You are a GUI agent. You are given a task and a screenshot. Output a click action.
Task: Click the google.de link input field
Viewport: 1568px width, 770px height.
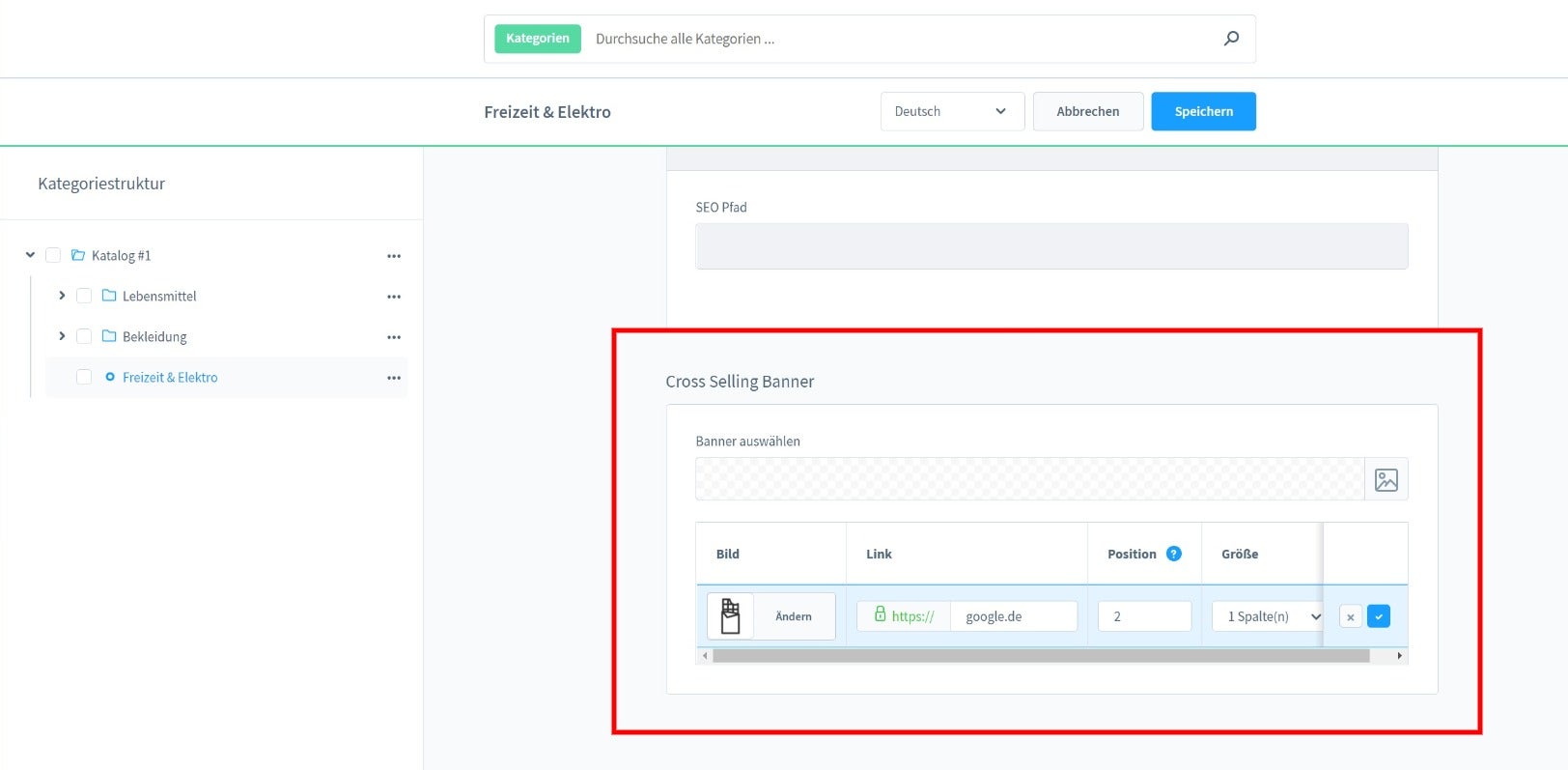click(x=1014, y=616)
